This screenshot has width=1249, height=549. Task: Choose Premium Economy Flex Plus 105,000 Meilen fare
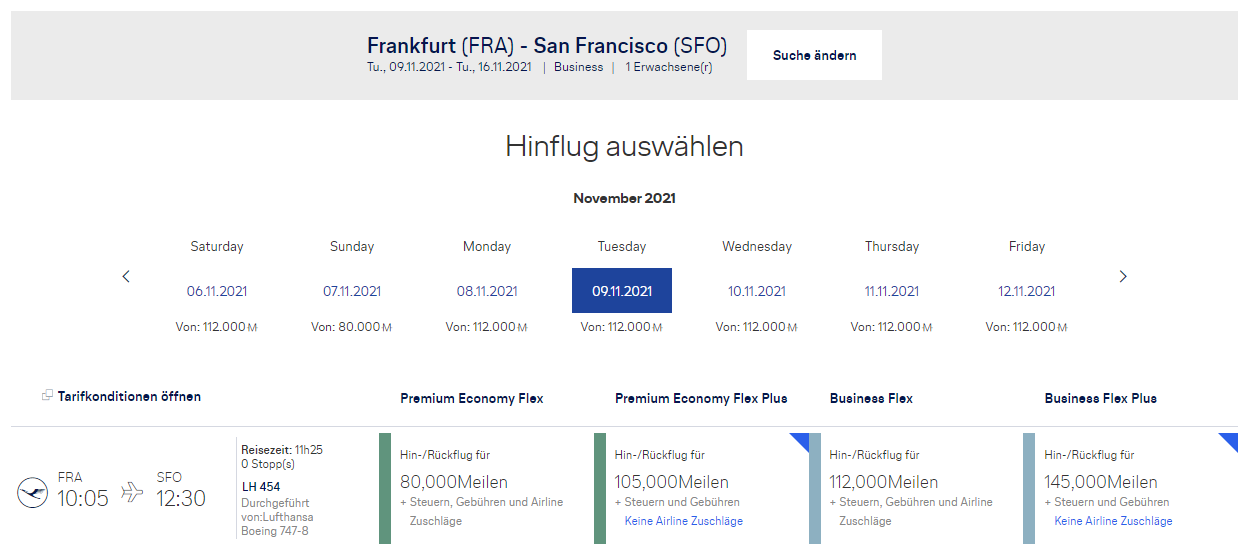click(x=701, y=488)
